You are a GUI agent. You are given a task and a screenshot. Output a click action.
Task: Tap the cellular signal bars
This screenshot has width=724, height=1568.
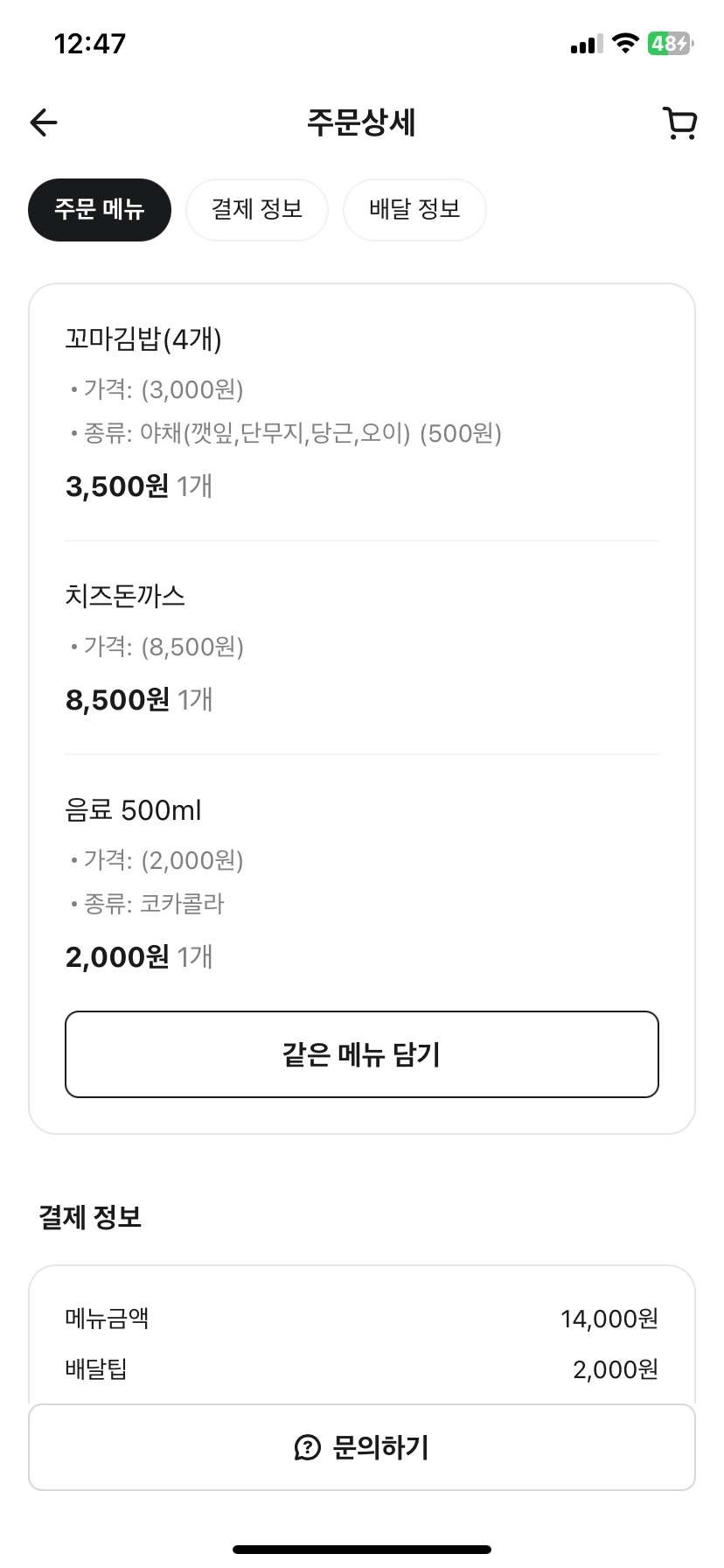[586, 45]
